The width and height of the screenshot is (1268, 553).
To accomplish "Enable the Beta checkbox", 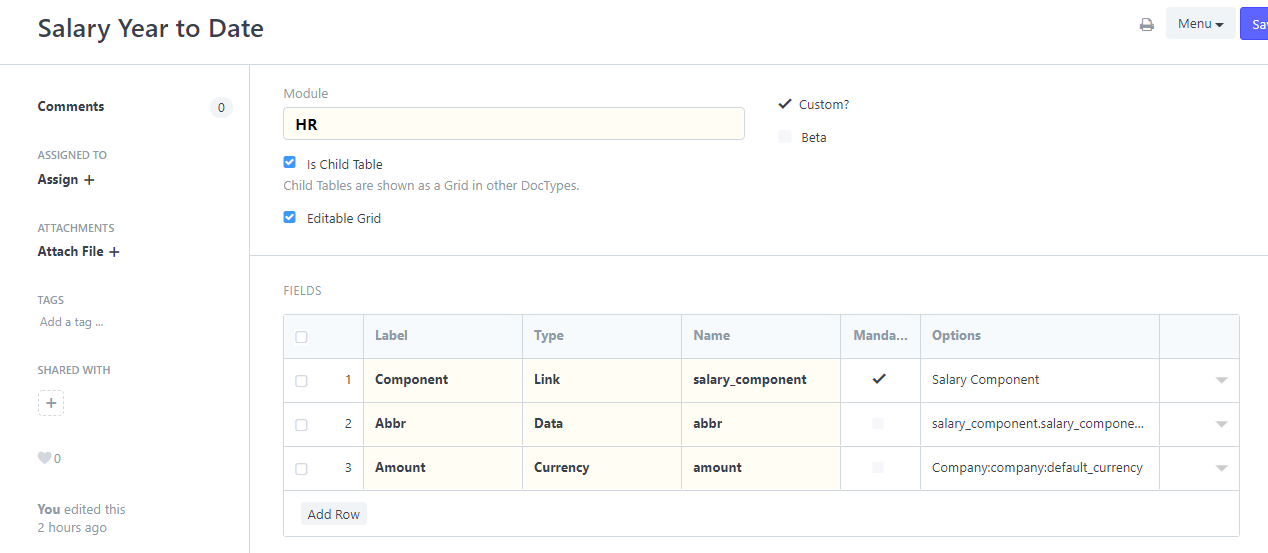I will [x=785, y=137].
